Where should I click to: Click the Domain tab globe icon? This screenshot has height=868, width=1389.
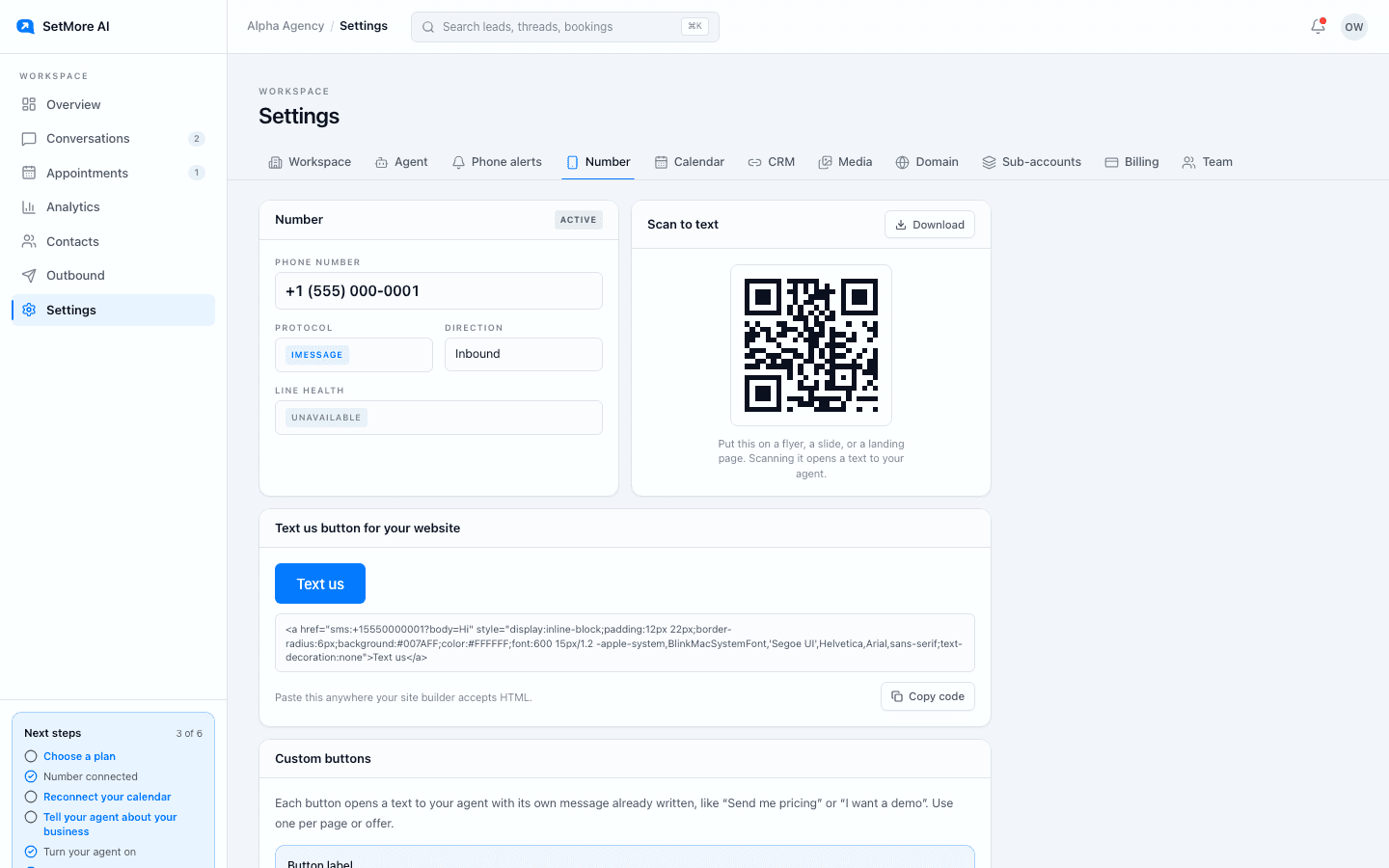coord(902,162)
